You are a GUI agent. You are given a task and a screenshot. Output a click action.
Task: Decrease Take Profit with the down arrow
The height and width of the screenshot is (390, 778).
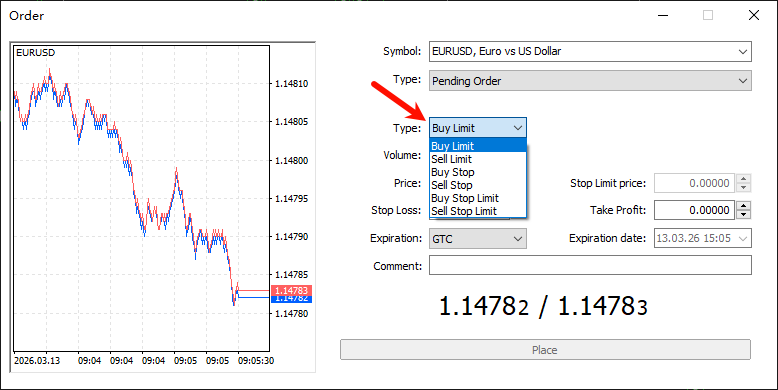click(x=743, y=214)
